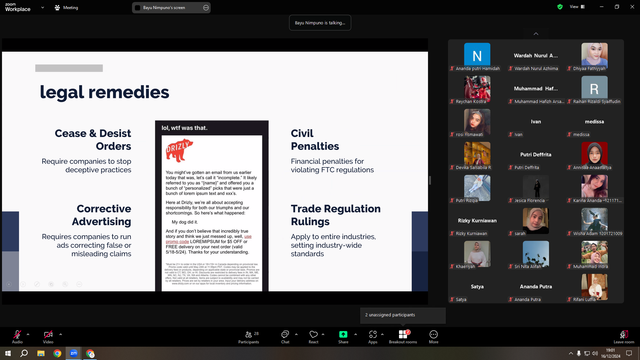
Task: Open Zoom Workplace dropdown arrow
Action: 42,7
